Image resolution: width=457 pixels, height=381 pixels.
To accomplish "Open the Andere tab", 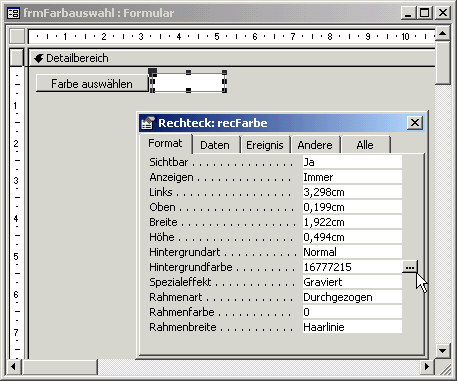I will (x=315, y=145).
